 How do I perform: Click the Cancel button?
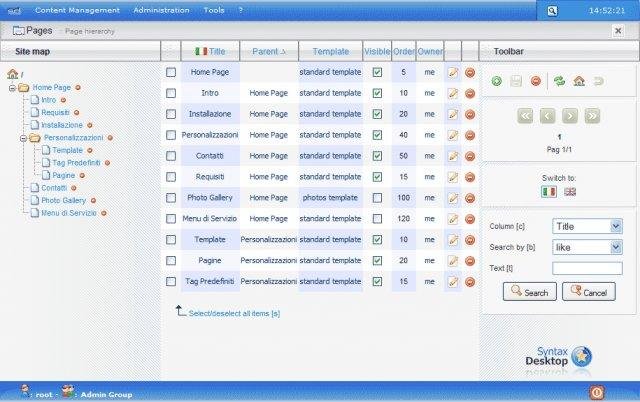pyautogui.click(x=589, y=292)
